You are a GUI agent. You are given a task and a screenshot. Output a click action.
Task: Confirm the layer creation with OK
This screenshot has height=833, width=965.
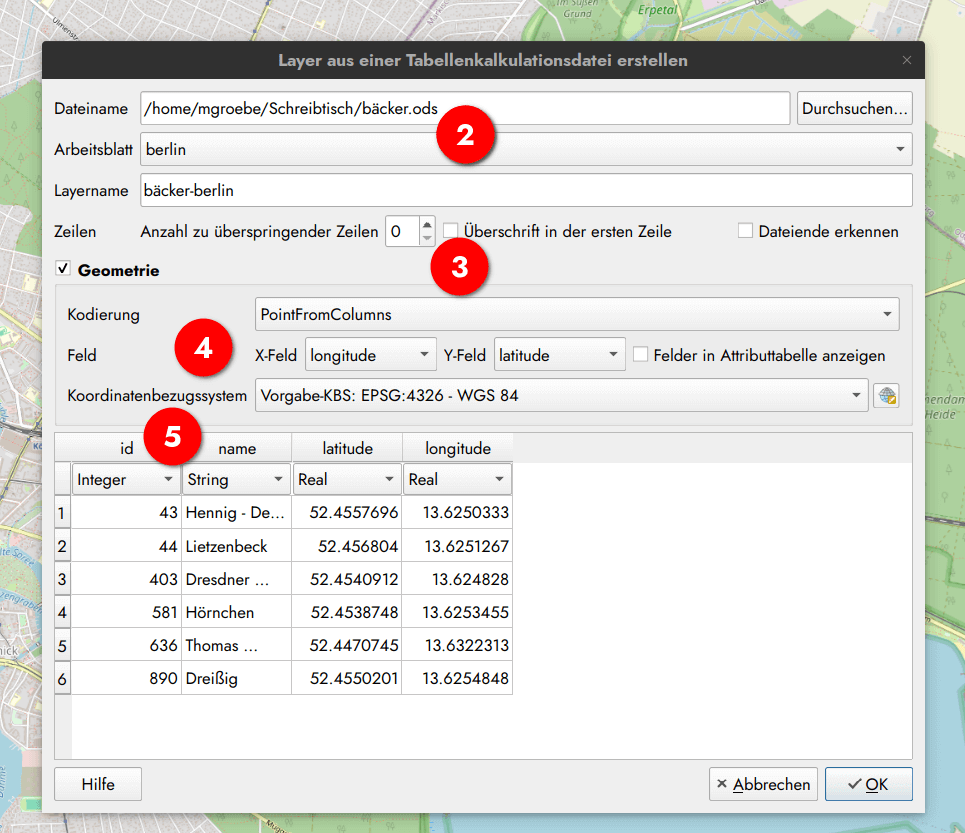(868, 784)
